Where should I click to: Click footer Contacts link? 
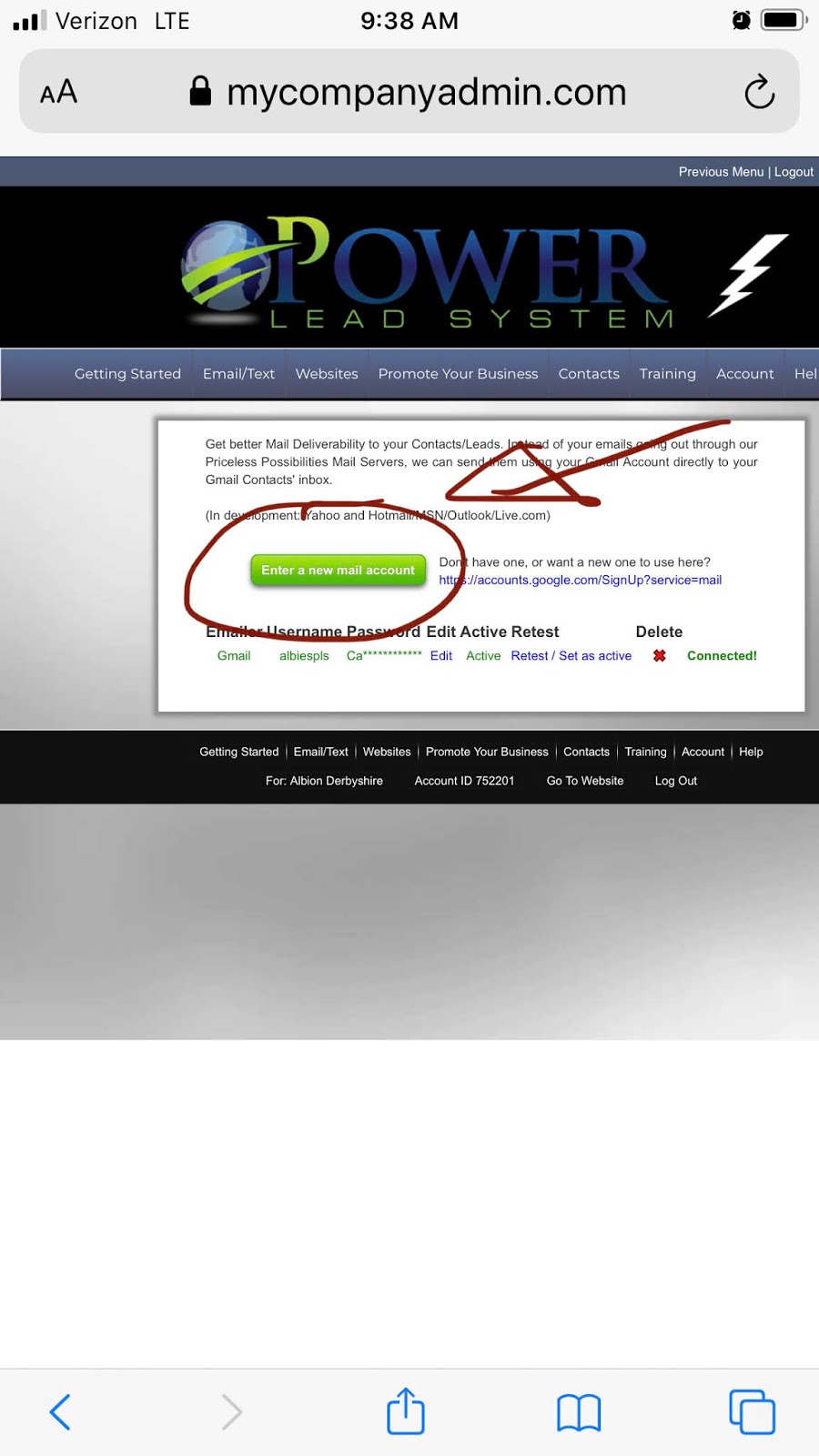pyautogui.click(x=586, y=752)
